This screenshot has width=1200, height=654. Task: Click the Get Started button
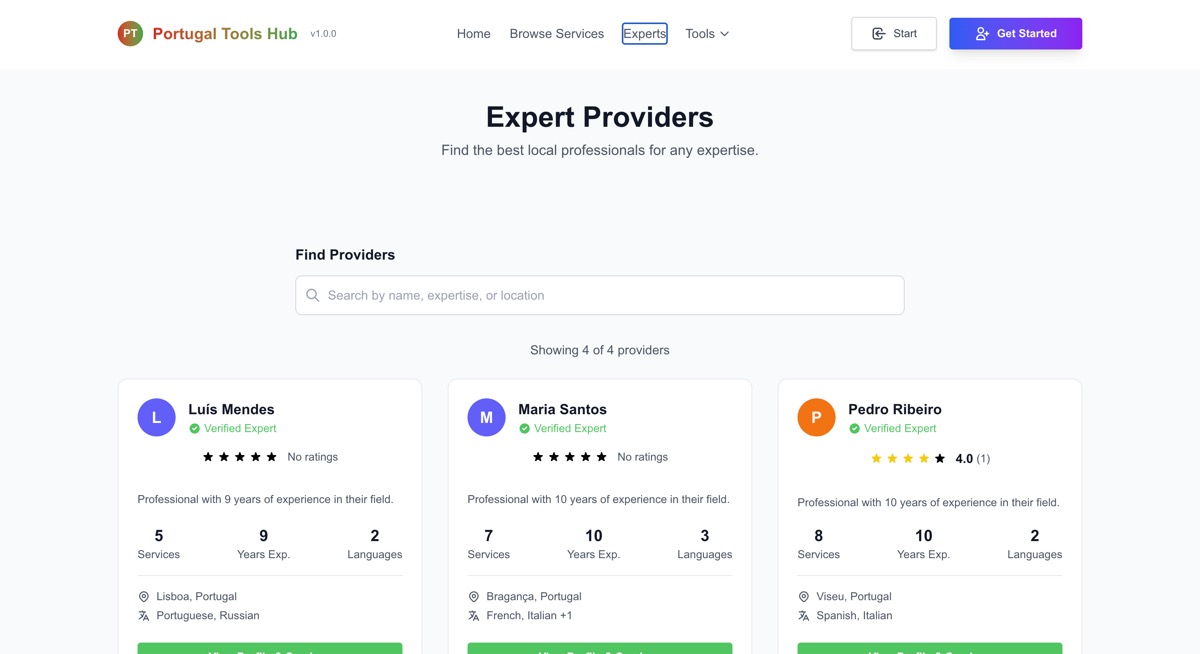[1016, 34]
